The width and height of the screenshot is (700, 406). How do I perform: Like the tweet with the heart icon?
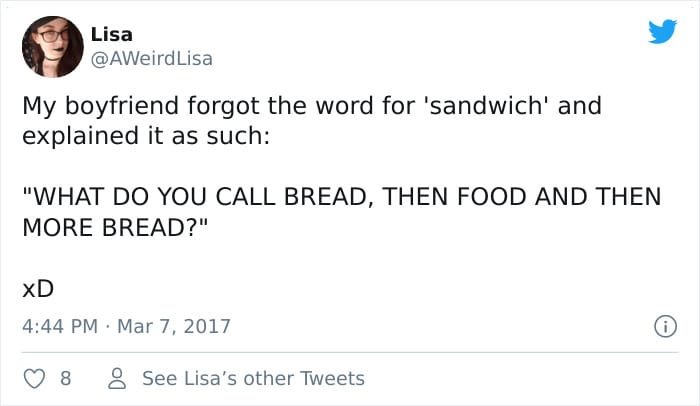coord(34,379)
